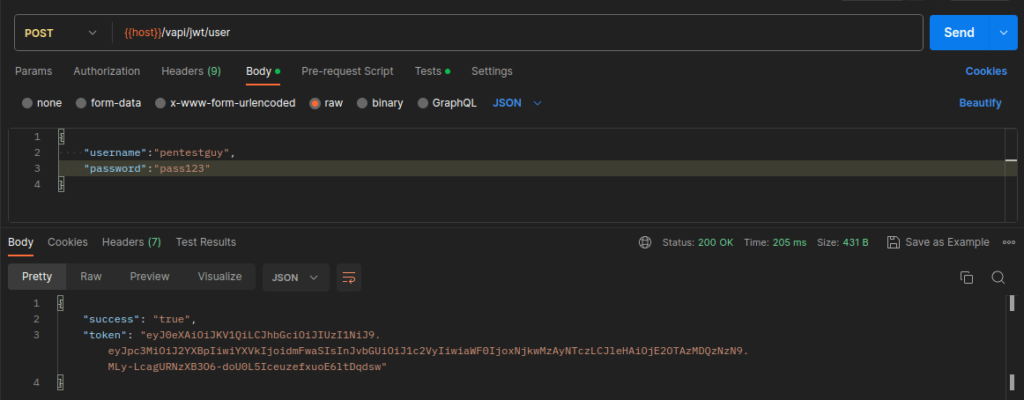Screen dimensions: 1024x400
Task: Click Beautify to format the body
Action: [x=980, y=103]
